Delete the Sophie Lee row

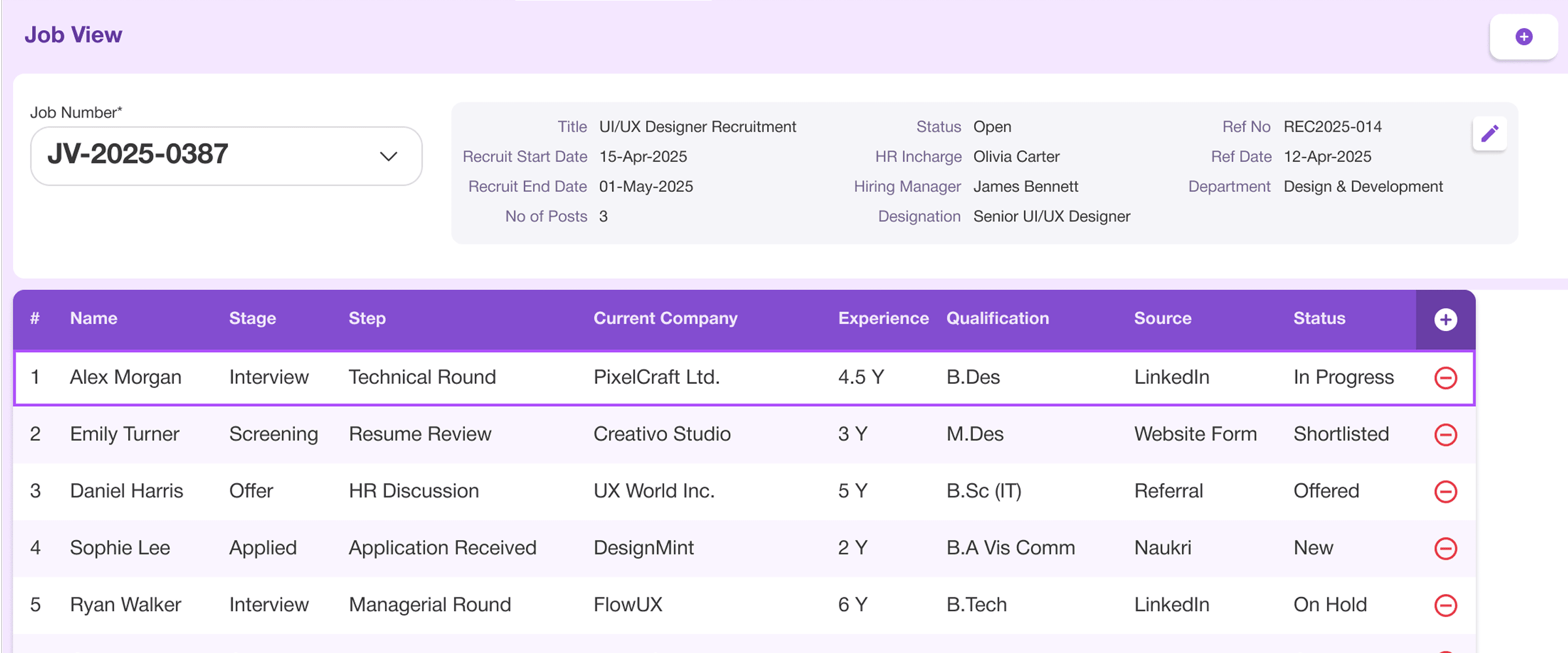1445,548
